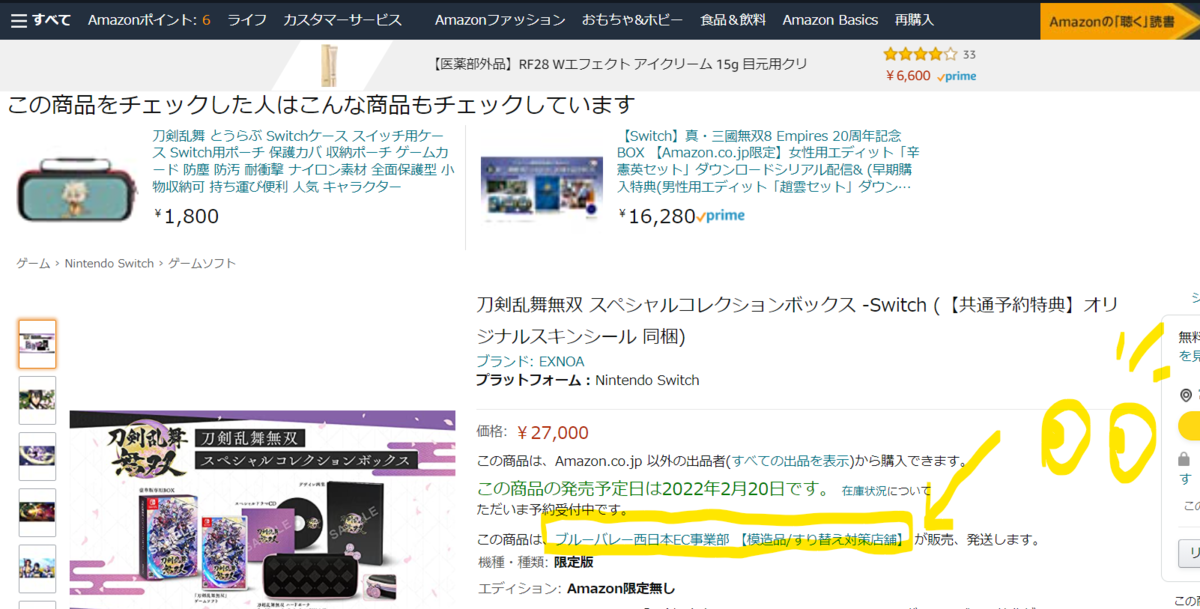
Task: Select the second product gallery thumbnail
Action: (37, 400)
